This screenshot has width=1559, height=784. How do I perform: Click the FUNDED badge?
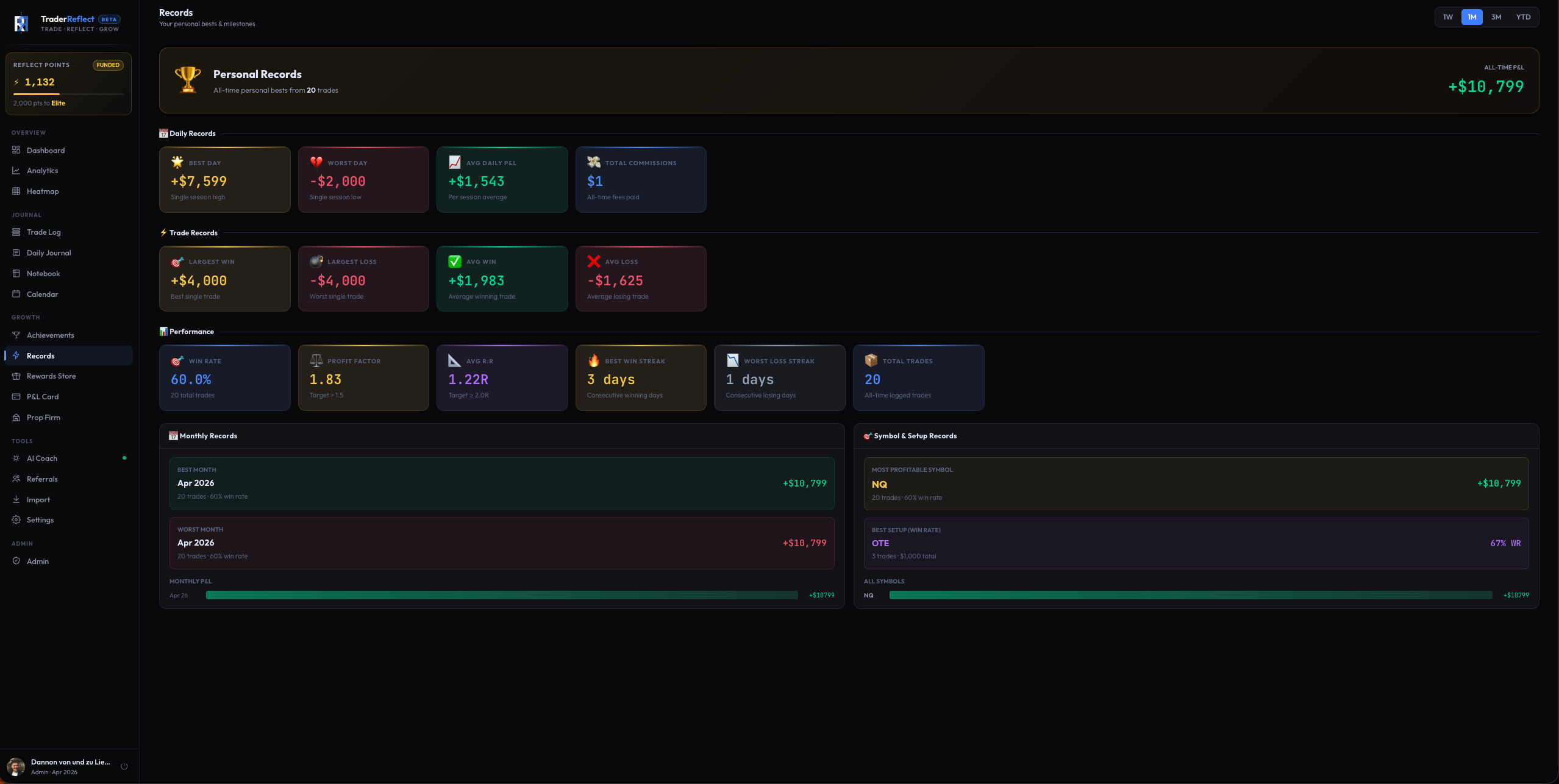108,65
